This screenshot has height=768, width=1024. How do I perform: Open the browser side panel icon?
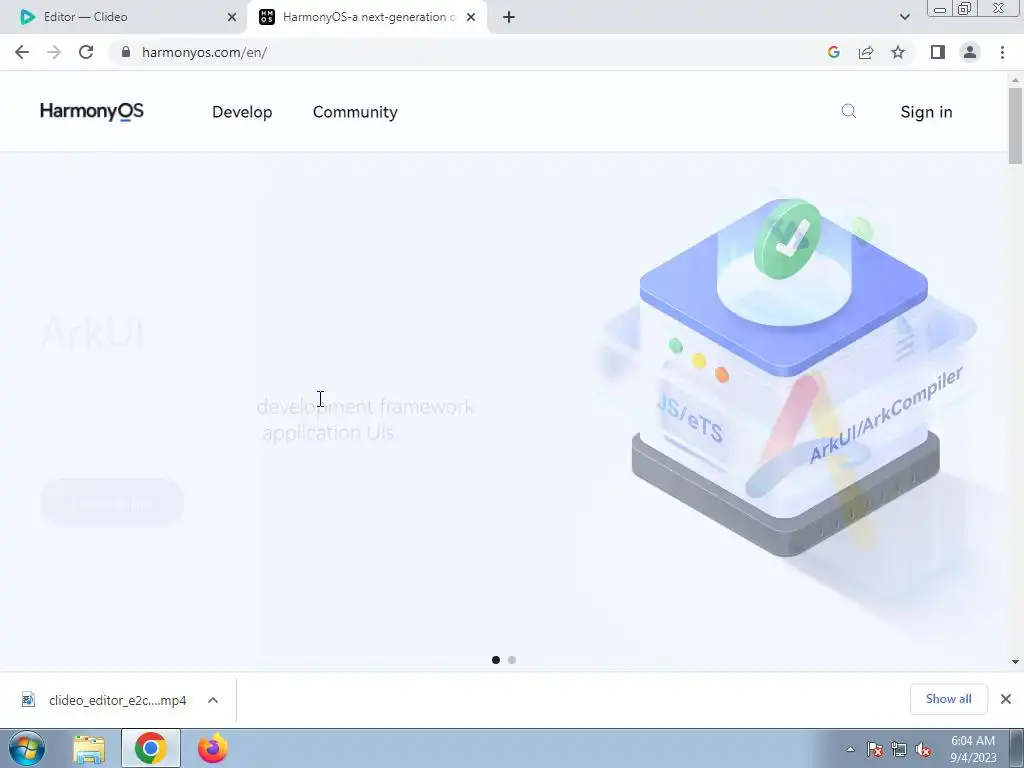938,52
